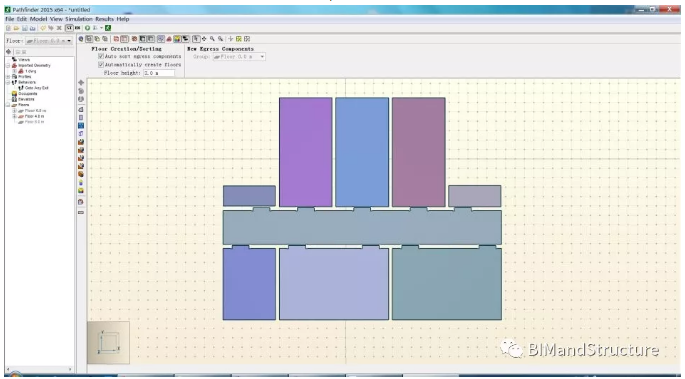
Task: Collapse the Behaviors tree node
Action: coord(8,83)
